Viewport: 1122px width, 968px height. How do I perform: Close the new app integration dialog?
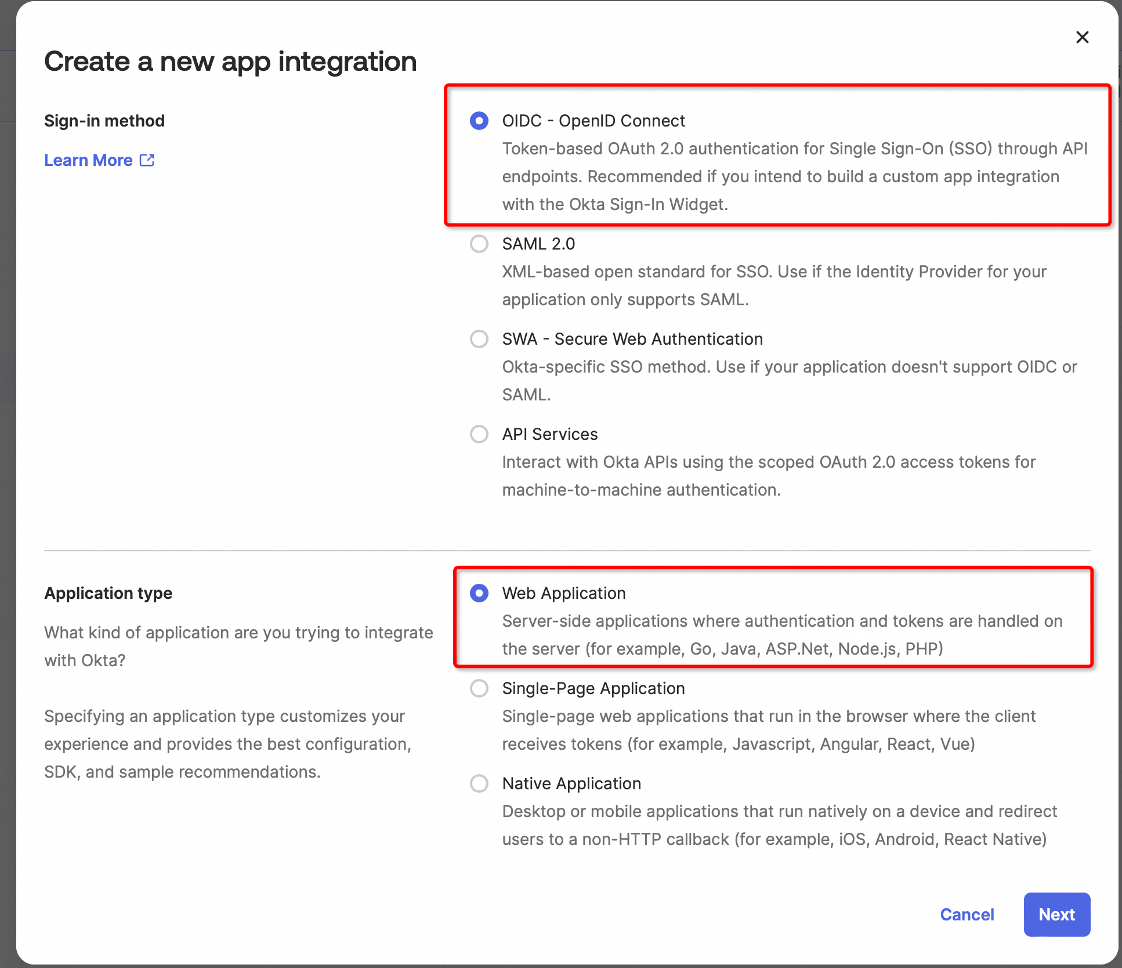1082,37
